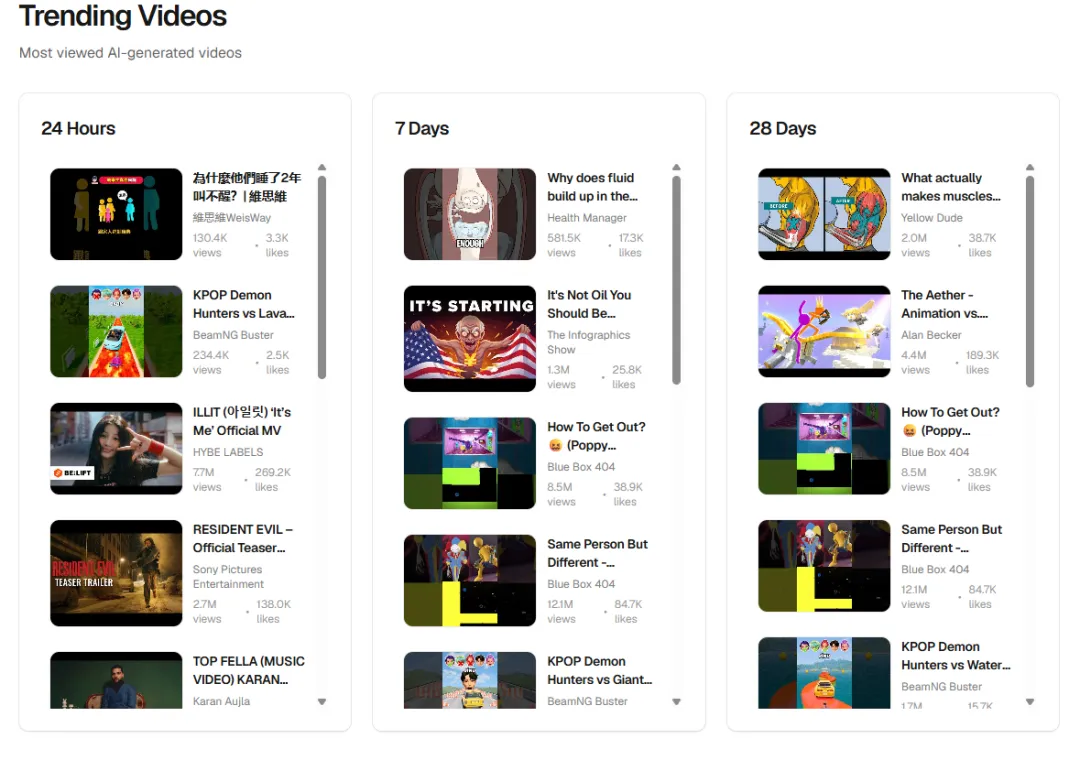Click channel name Sony Pictures Entertainment
This screenshot has height=760, width=1080.
click(228, 577)
